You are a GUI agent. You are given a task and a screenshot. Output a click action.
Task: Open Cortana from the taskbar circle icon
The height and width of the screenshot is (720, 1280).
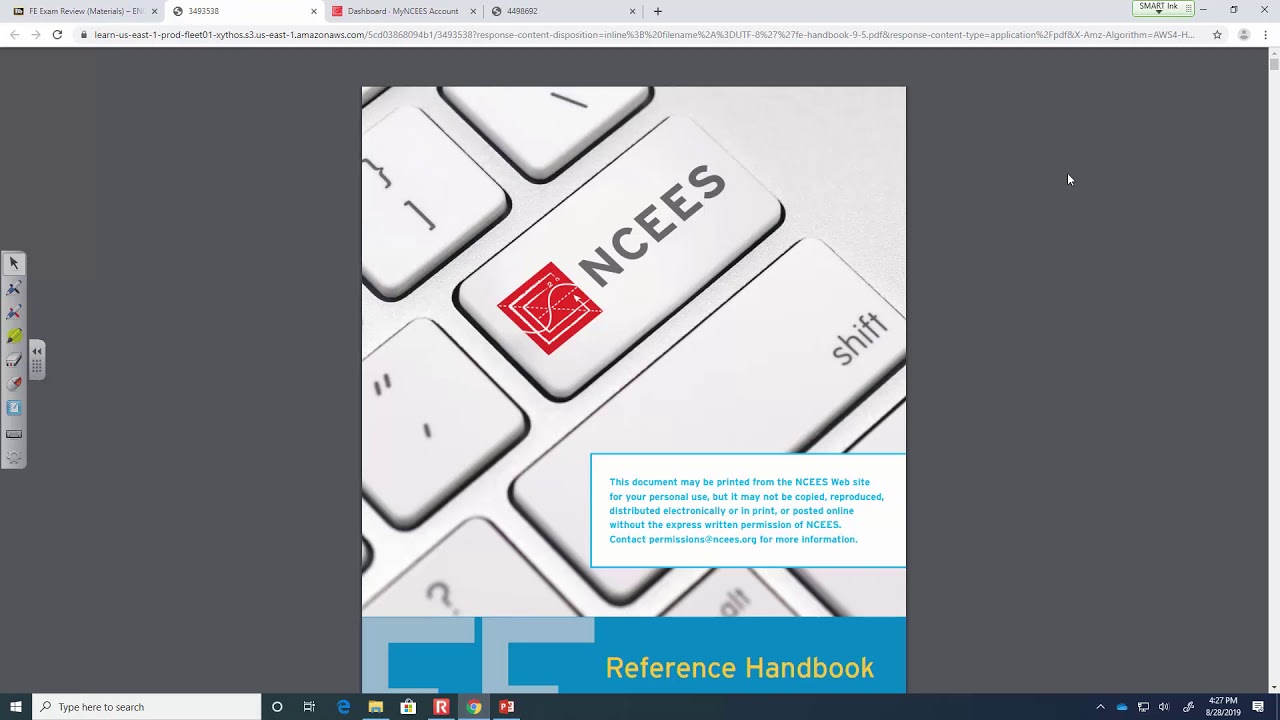pyautogui.click(x=277, y=707)
